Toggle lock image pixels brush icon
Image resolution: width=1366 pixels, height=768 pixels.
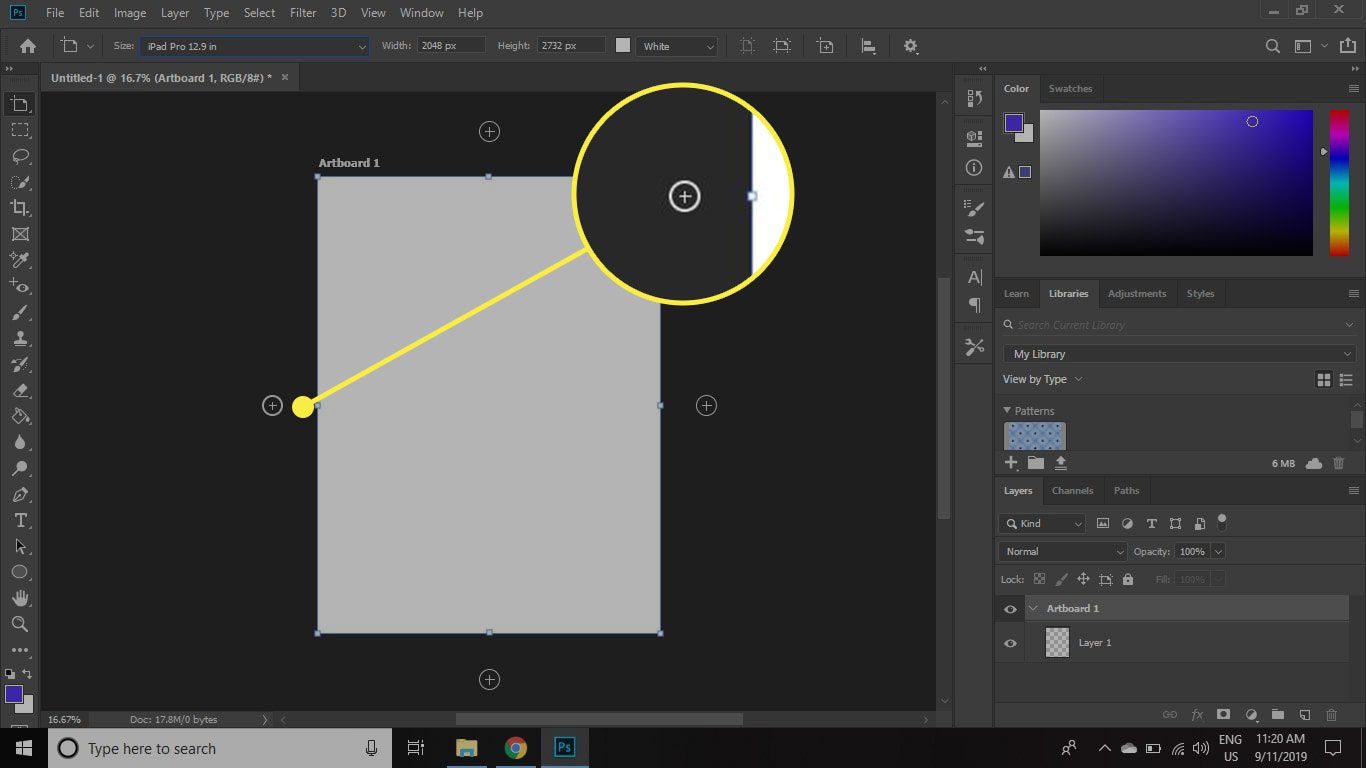pyautogui.click(x=1061, y=579)
